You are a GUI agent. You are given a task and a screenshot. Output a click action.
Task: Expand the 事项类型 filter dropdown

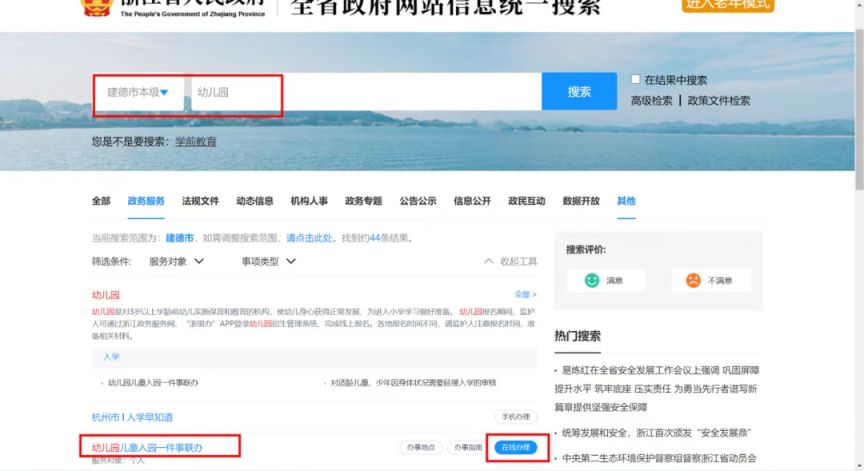(x=268, y=261)
